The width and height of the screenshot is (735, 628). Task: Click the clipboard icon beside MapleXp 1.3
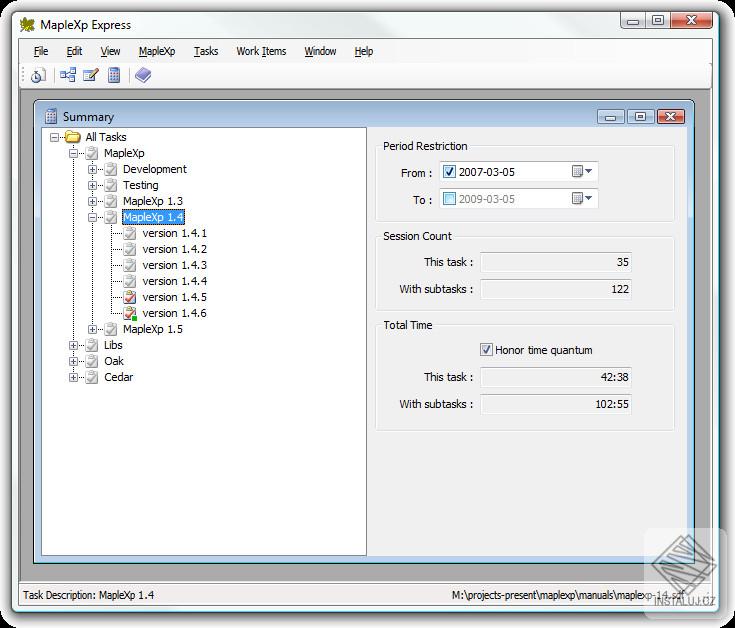pos(111,201)
